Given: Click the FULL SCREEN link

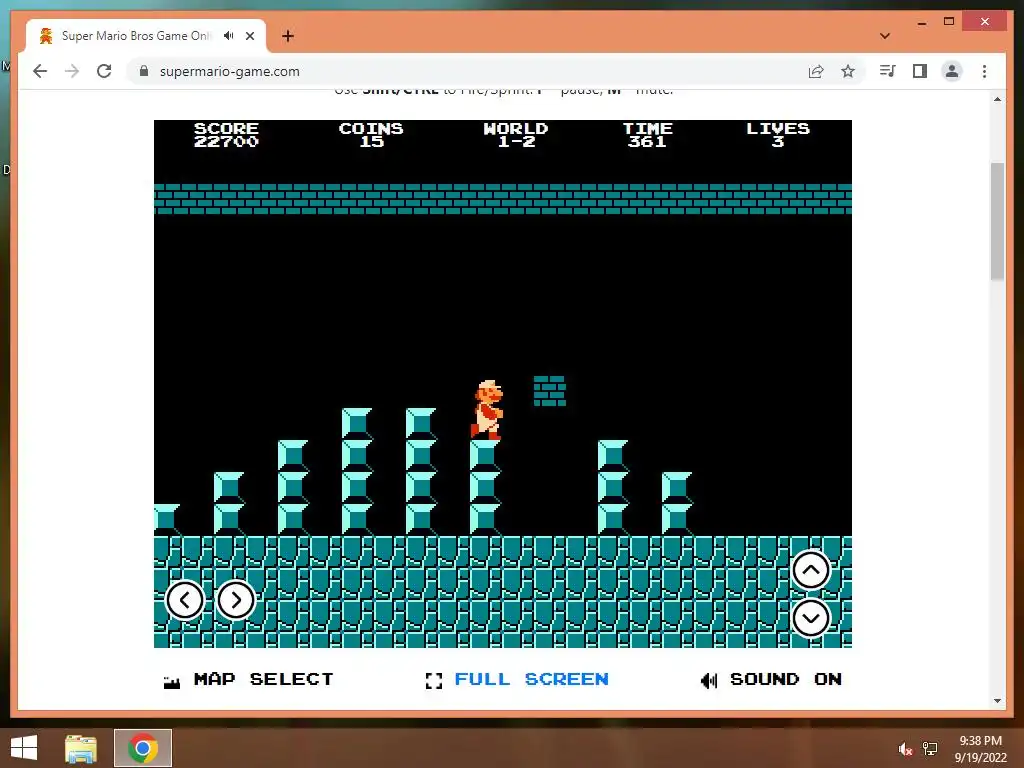Looking at the screenshot, I should tap(532, 679).
